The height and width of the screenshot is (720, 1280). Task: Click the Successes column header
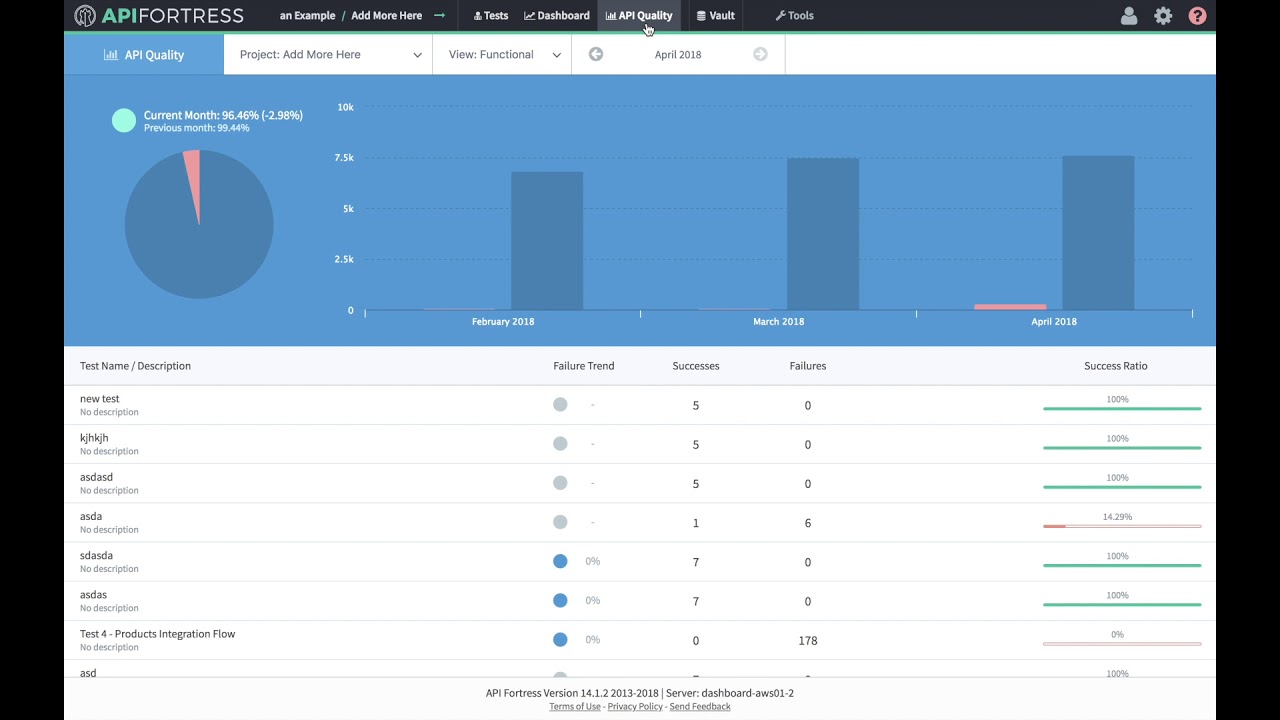coord(696,365)
